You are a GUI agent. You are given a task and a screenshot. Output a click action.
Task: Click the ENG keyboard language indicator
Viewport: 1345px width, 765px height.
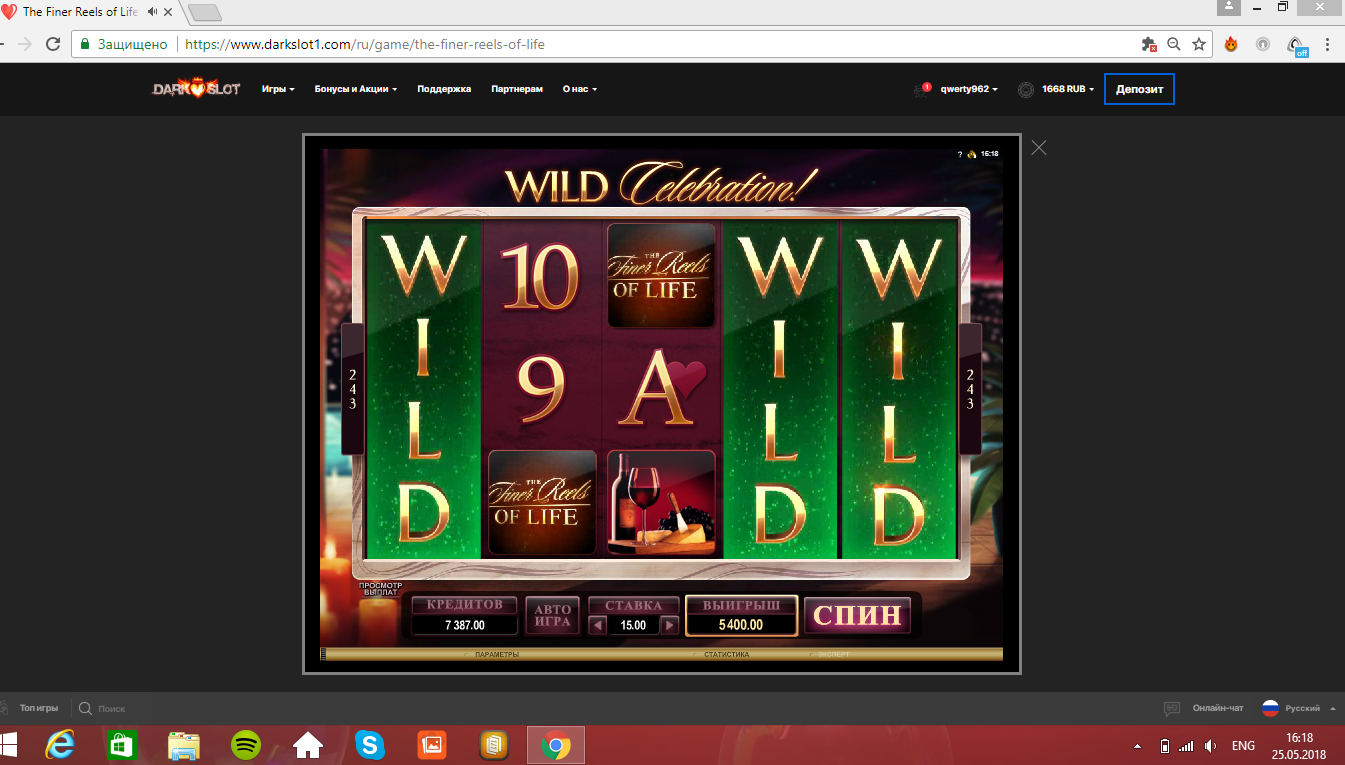tap(1243, 746)
